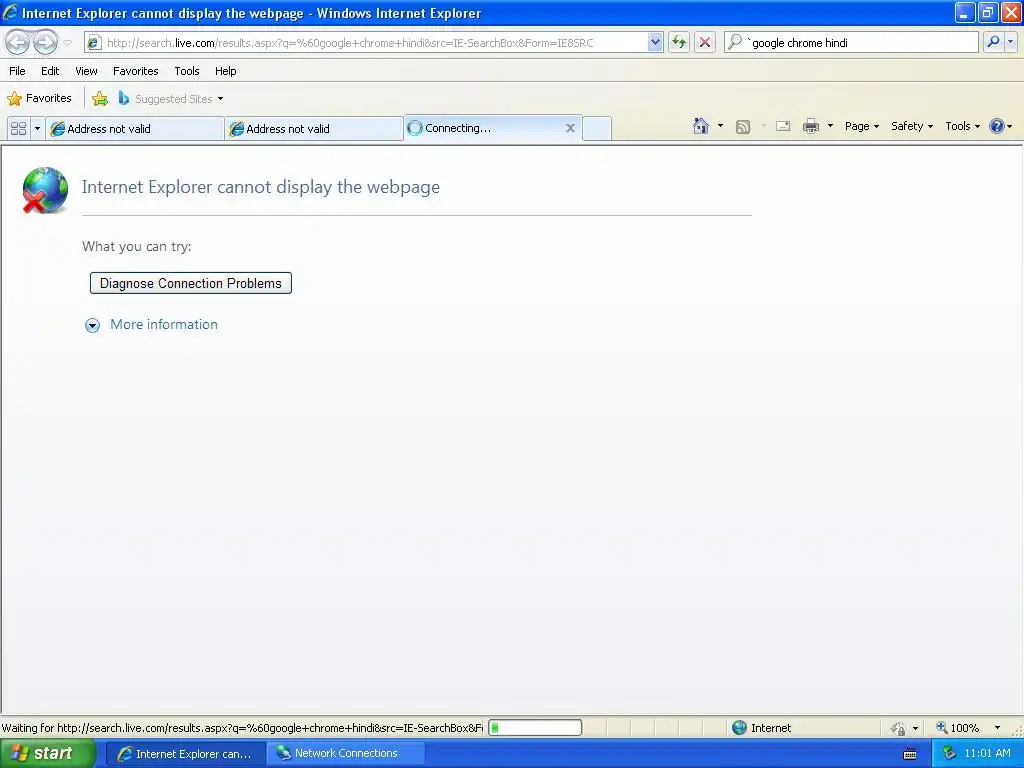Close the Connecting... tab
This screenshot has width=1024, height=768.
[570, 128]
